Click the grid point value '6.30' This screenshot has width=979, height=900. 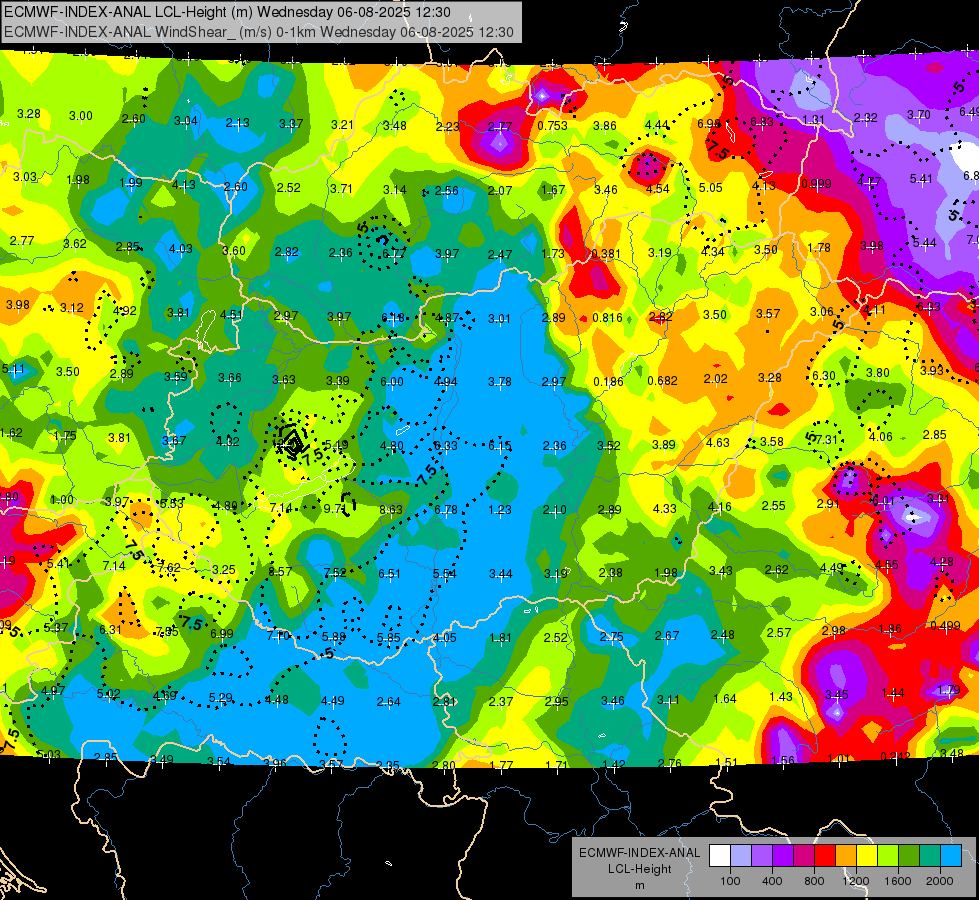tap(824, 376)
